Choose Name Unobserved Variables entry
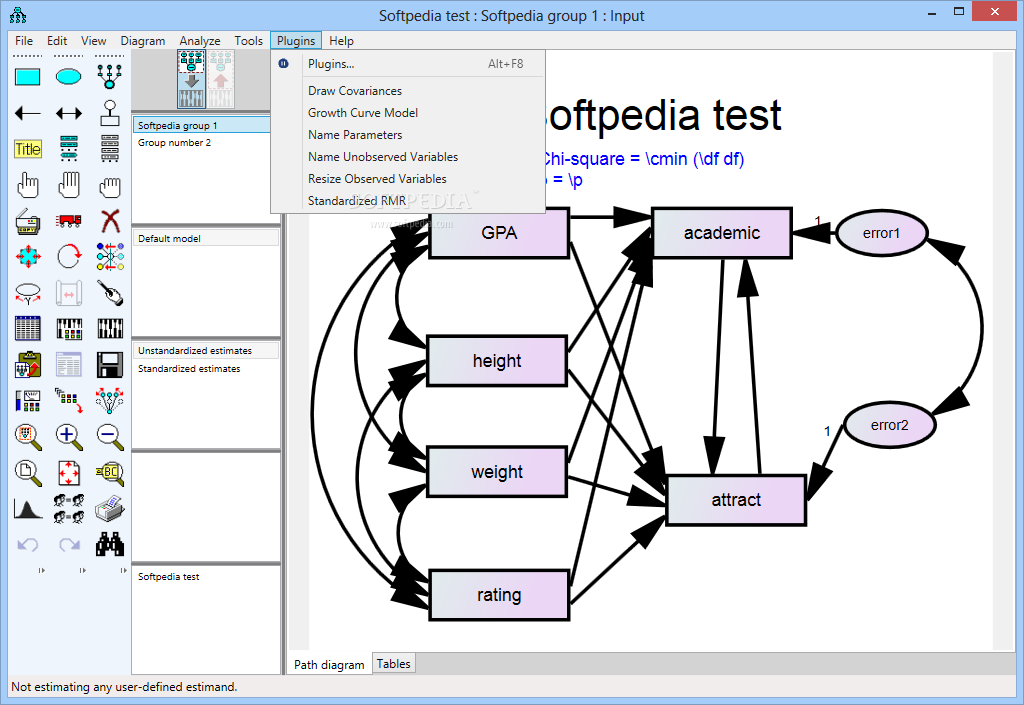 [x=408, y=157]
